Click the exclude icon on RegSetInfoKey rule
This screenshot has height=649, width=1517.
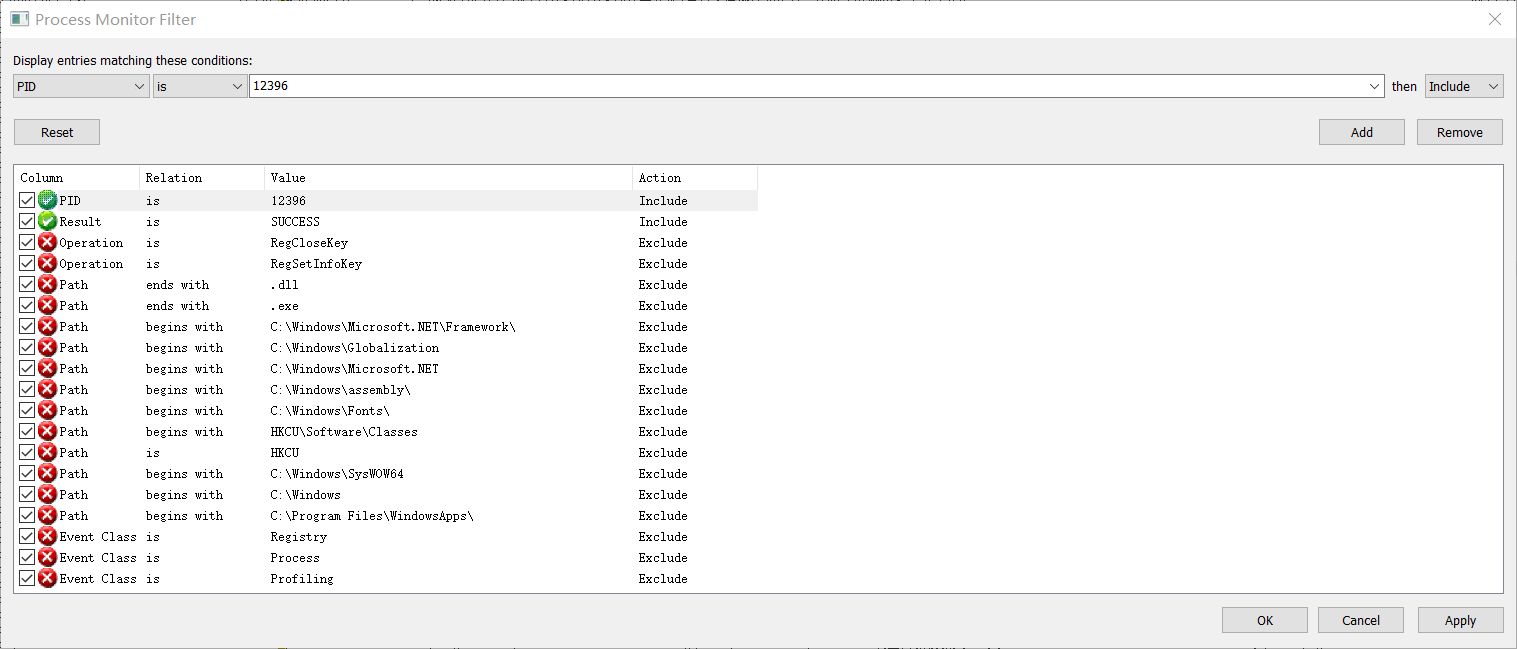pyautogui.click(x=47, y=263)
